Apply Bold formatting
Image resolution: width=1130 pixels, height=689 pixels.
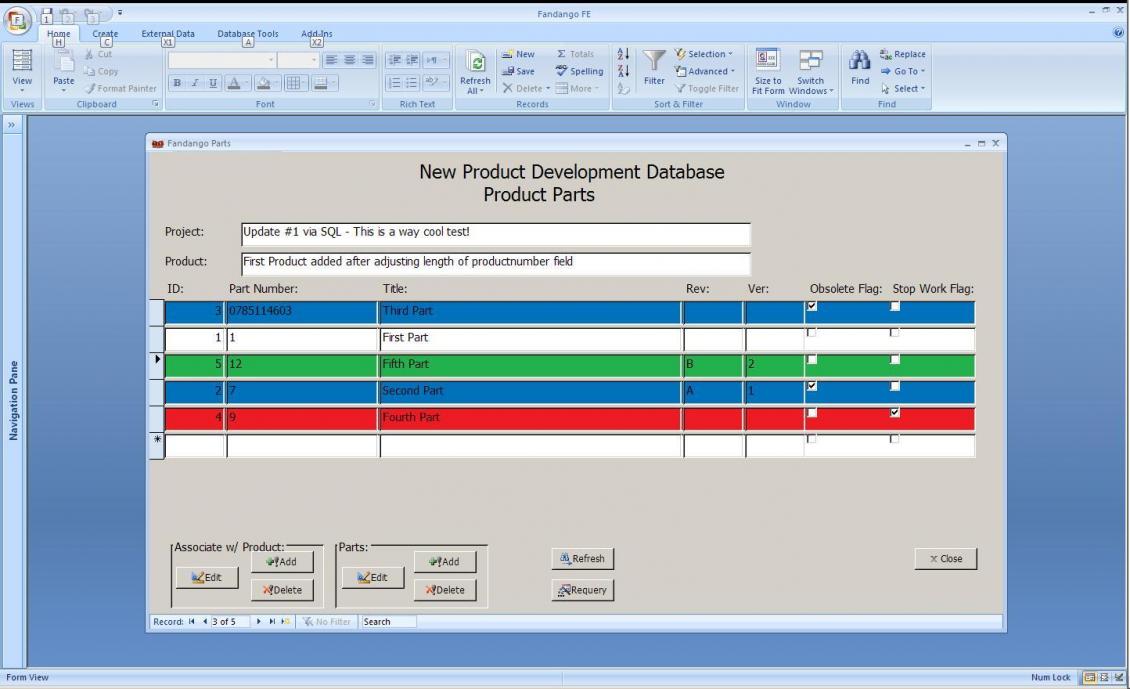(177, 83)
